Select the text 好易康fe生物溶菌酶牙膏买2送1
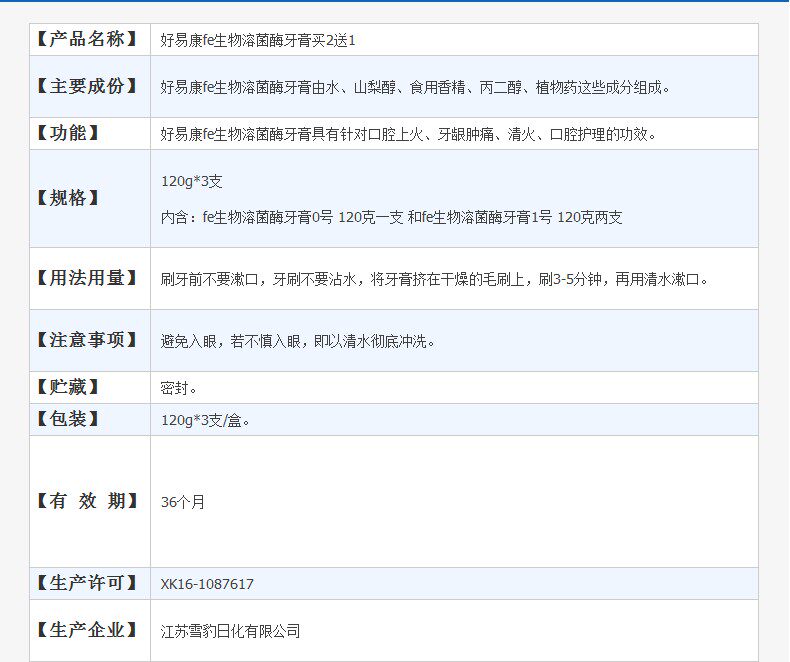This screenshot has width=790, height=662. point(258,40)
